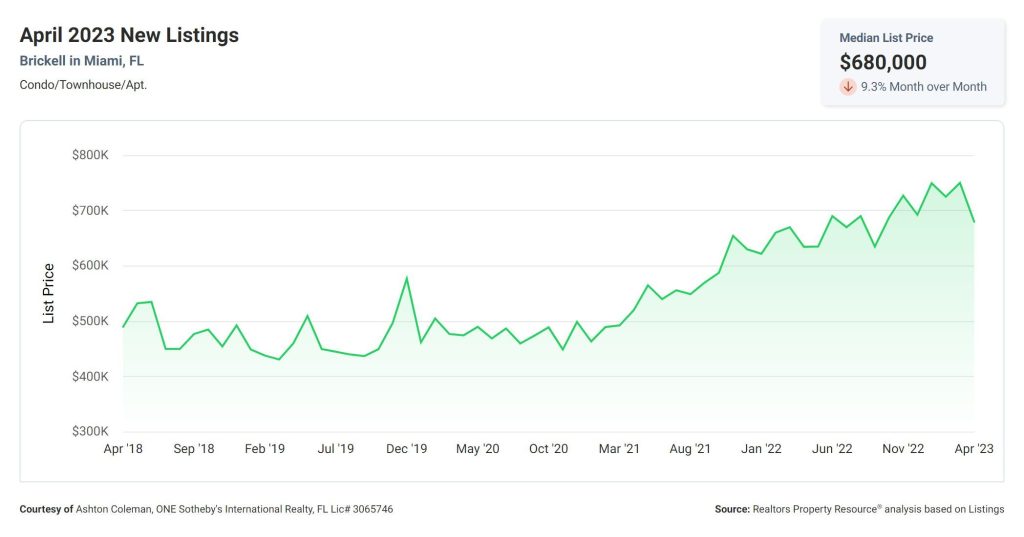Screen dimensions: 1024x537
Task: Click the Condo/Townhouse/Apt. property type label
Action: pos(83,85)
